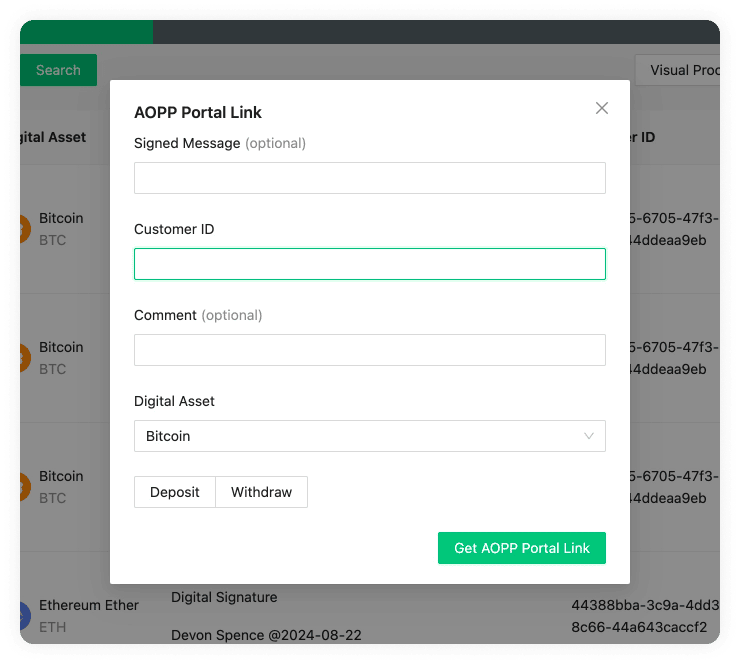This screenshot has height=664, width=740.
Task: Click the Visual Proof button in background
Action: click(678, 70)
